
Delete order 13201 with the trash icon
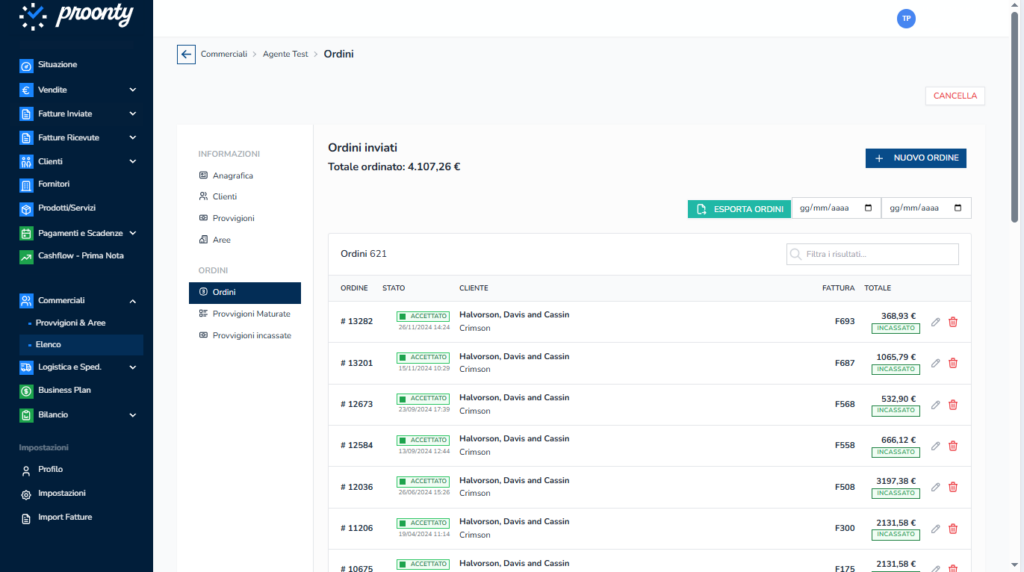click(x=953, y=363)
